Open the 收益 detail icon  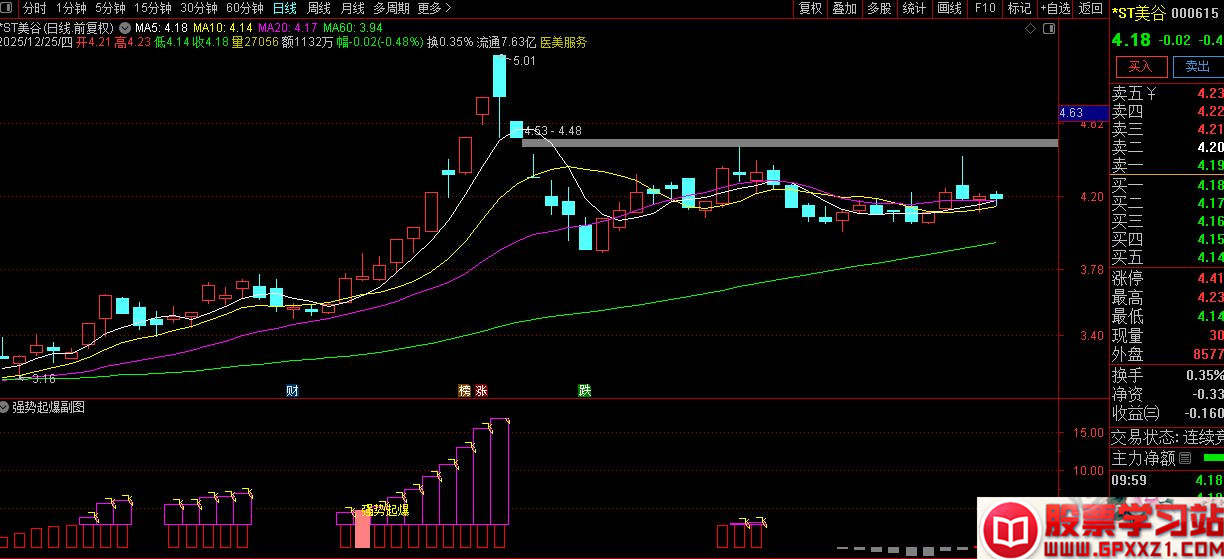tap(1151, 413)
